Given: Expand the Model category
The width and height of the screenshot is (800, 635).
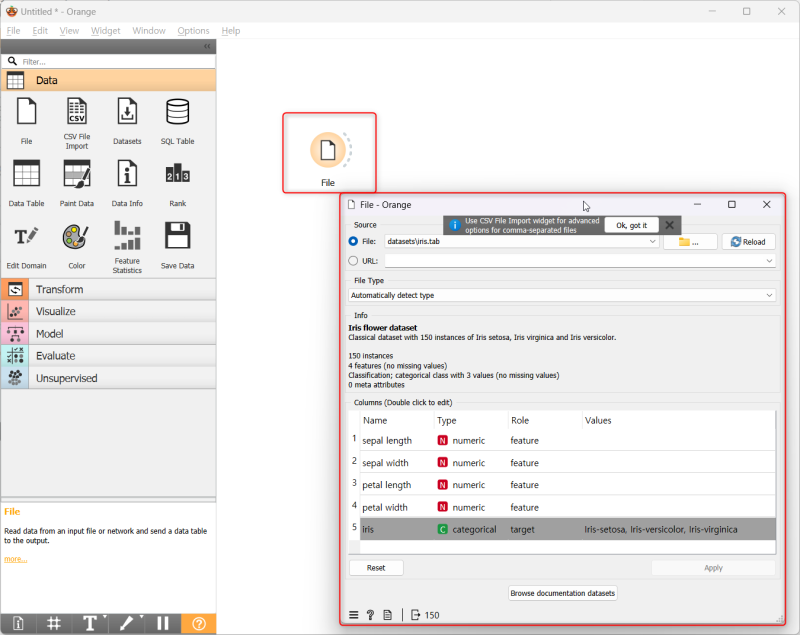Looking at the screenshot, I should pyautogui.click(x=108, y=334).
